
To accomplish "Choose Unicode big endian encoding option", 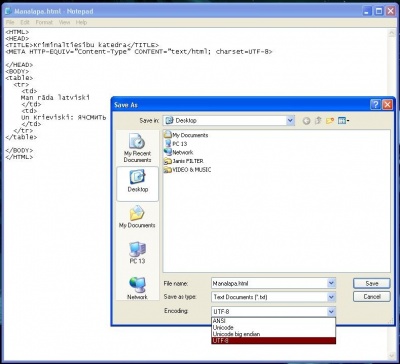I will (x=273, y=334).
